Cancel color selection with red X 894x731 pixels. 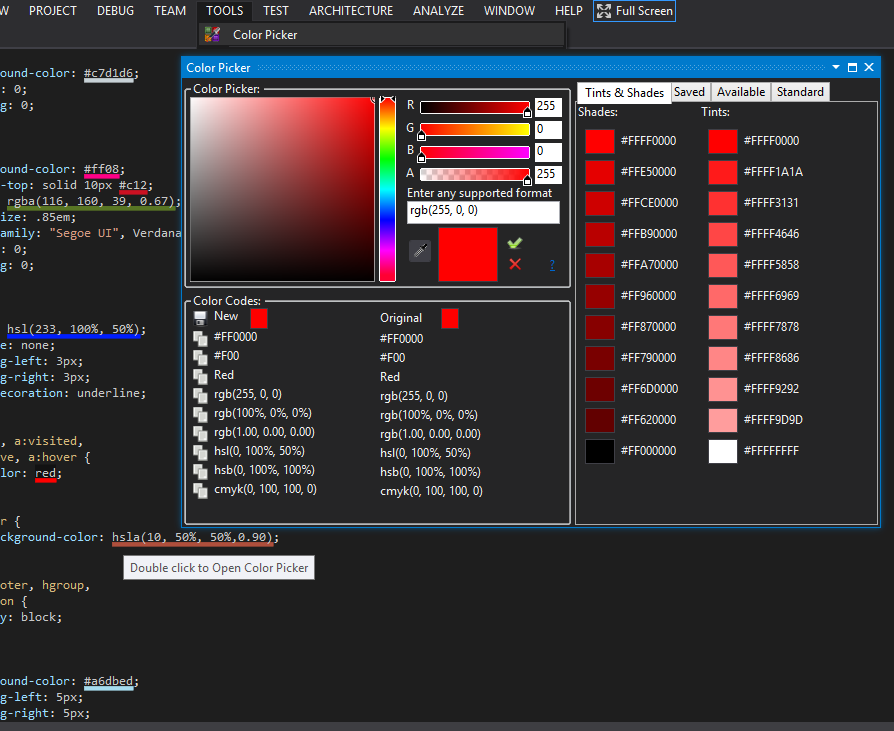[516, 263]
